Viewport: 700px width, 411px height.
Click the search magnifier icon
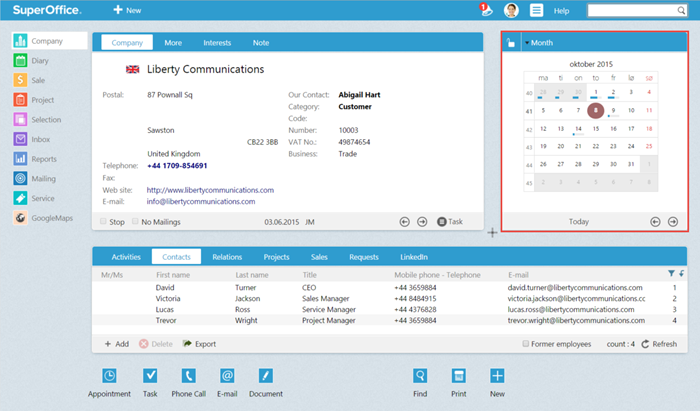(x=681, y=10)
